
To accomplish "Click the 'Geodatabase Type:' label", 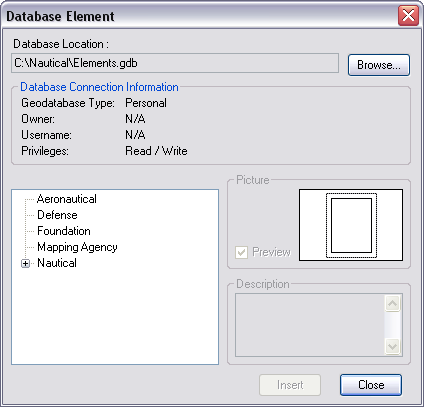I will pyautogui.click(x=68, y=103).
